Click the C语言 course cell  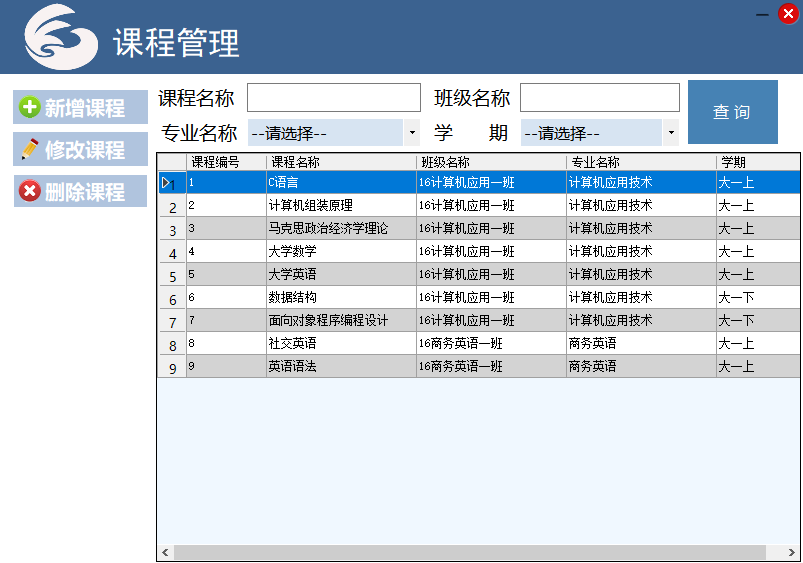pyautogui.click(x=341, y=182)
